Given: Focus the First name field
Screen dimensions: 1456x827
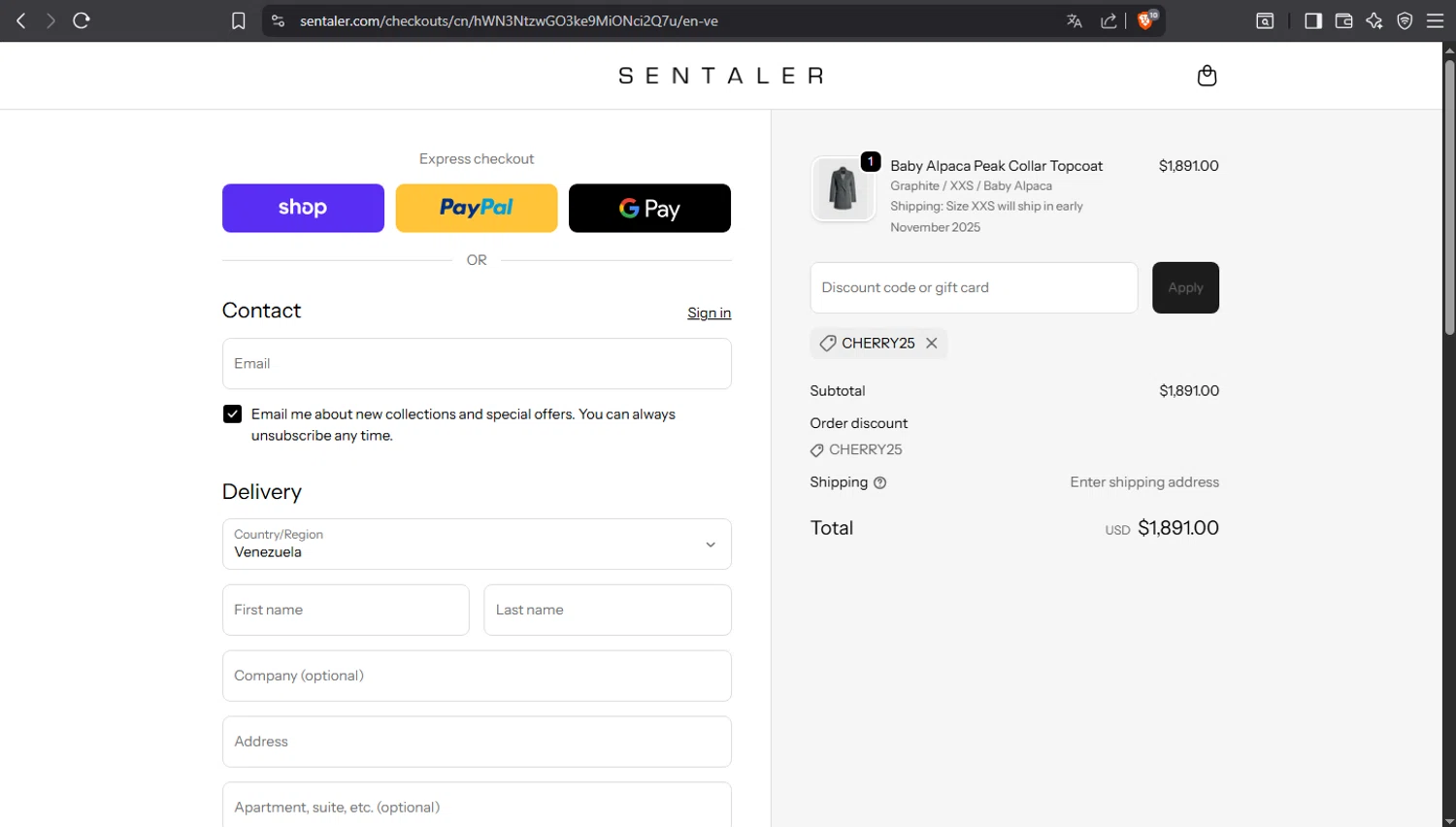Looking at the screenshot, I should click(x=346, y=610).
